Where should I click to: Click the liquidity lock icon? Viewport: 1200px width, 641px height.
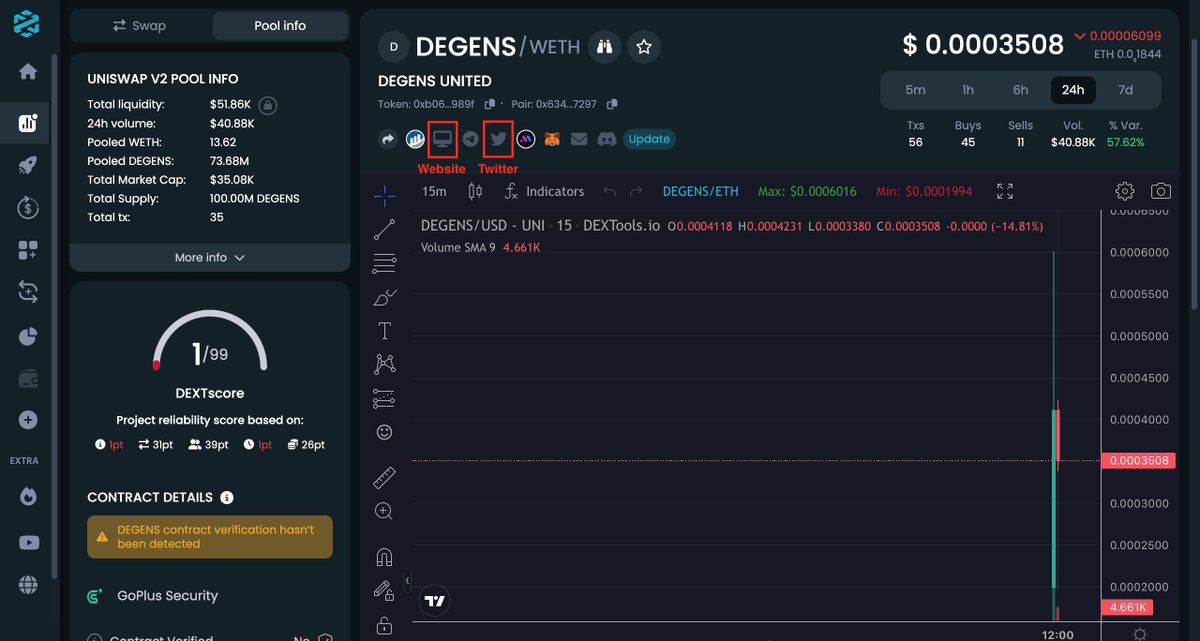tap(268, 104)
